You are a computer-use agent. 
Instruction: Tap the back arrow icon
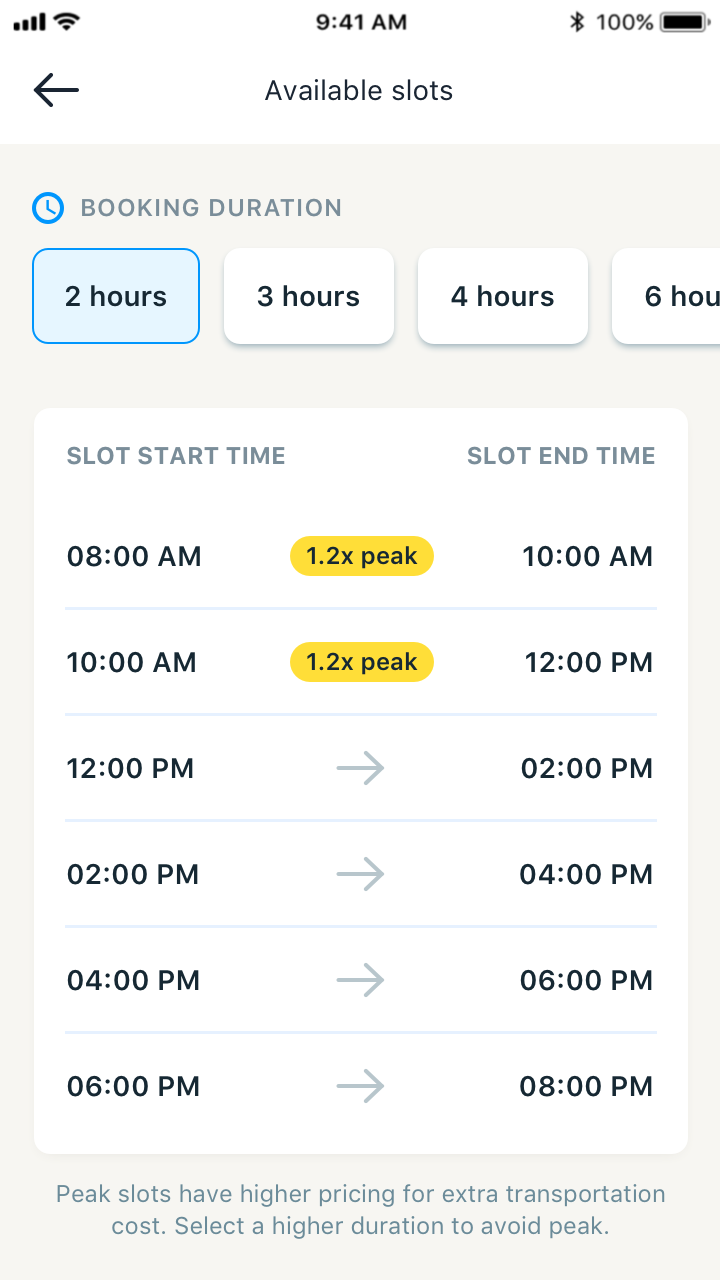pos(56,90)
